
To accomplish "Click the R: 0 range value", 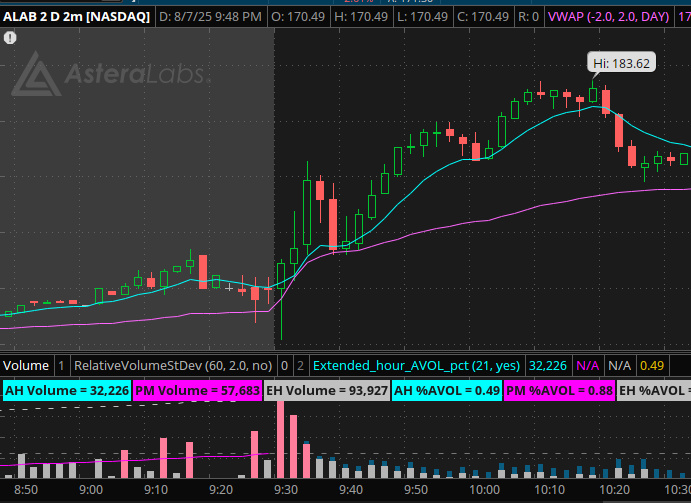I will (x=528, y=17).
